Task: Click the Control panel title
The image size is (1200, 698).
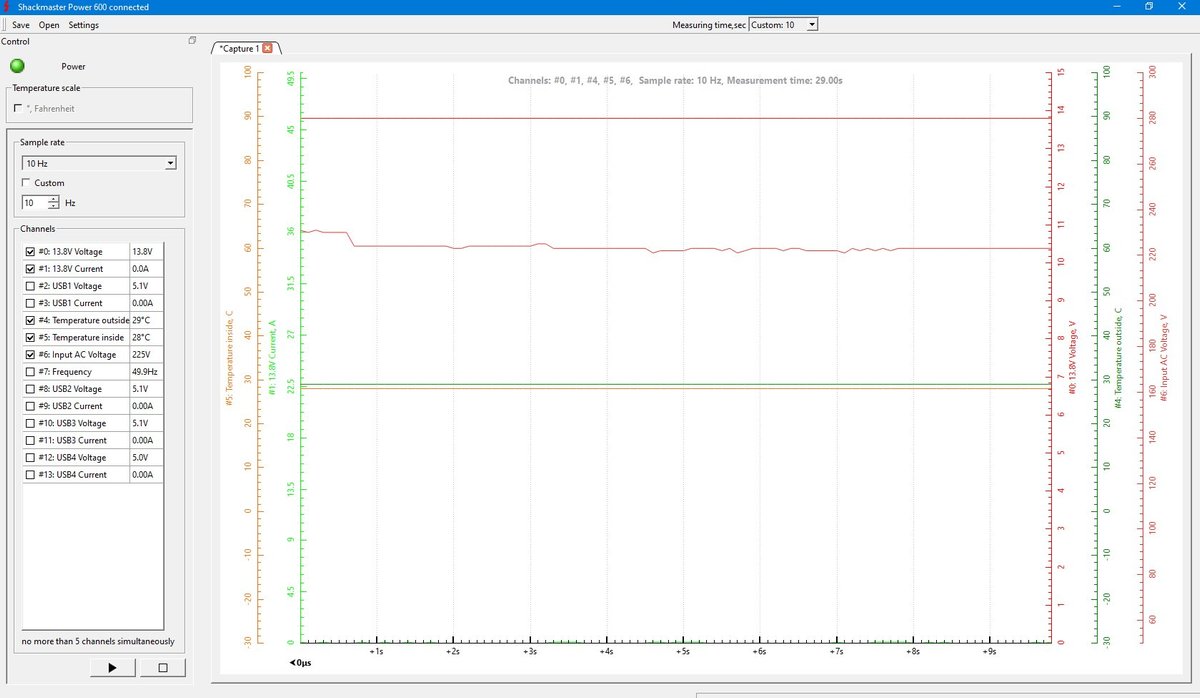Action: pyautogui.click(x=16, y=42)
